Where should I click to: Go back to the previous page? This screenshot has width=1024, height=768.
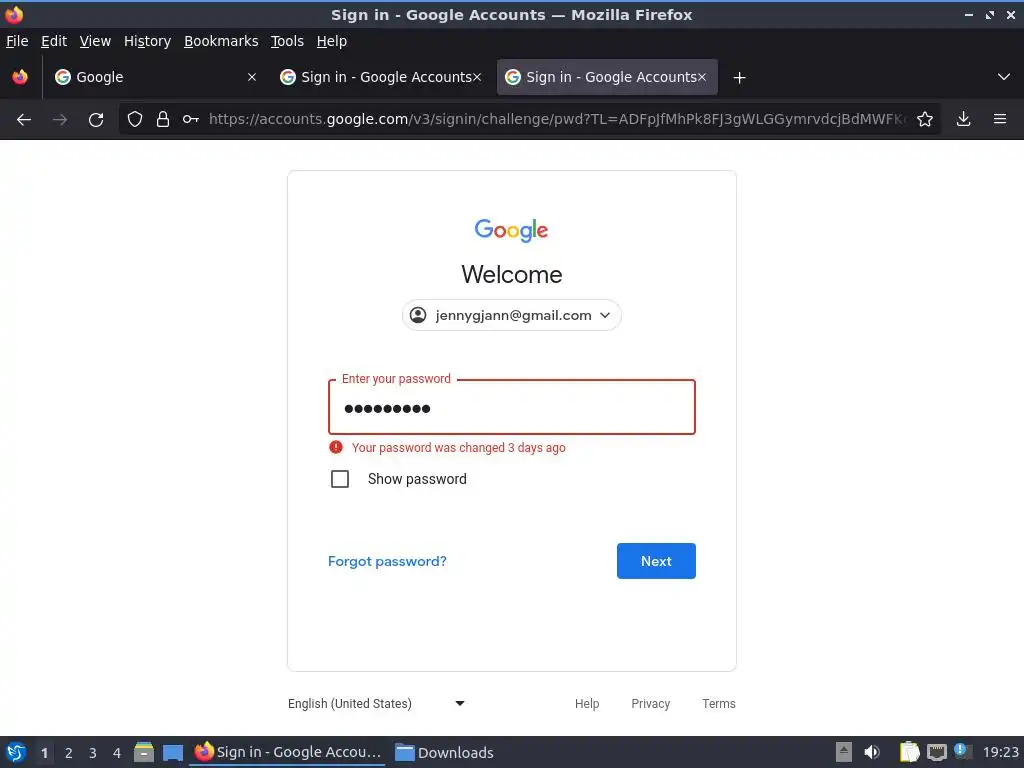[24, 120]
